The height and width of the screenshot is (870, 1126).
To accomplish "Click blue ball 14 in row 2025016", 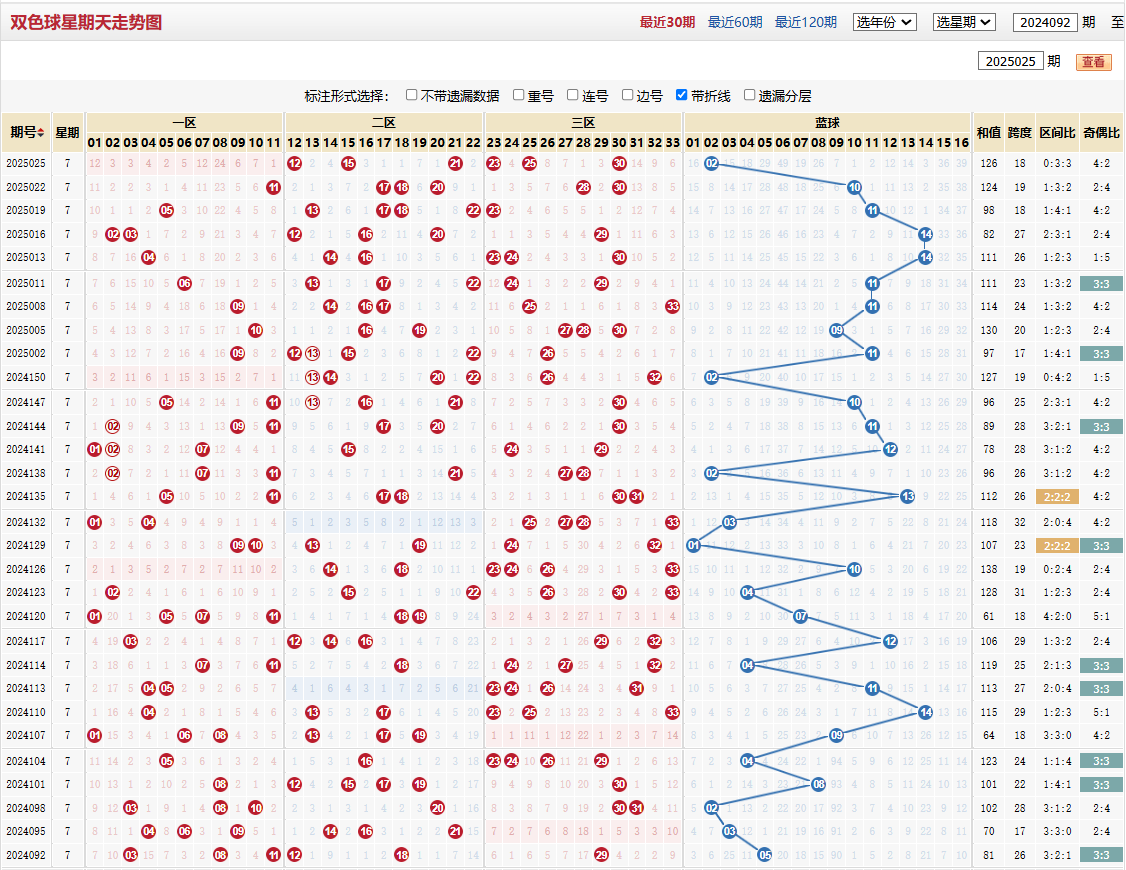I will click(926, 234).
